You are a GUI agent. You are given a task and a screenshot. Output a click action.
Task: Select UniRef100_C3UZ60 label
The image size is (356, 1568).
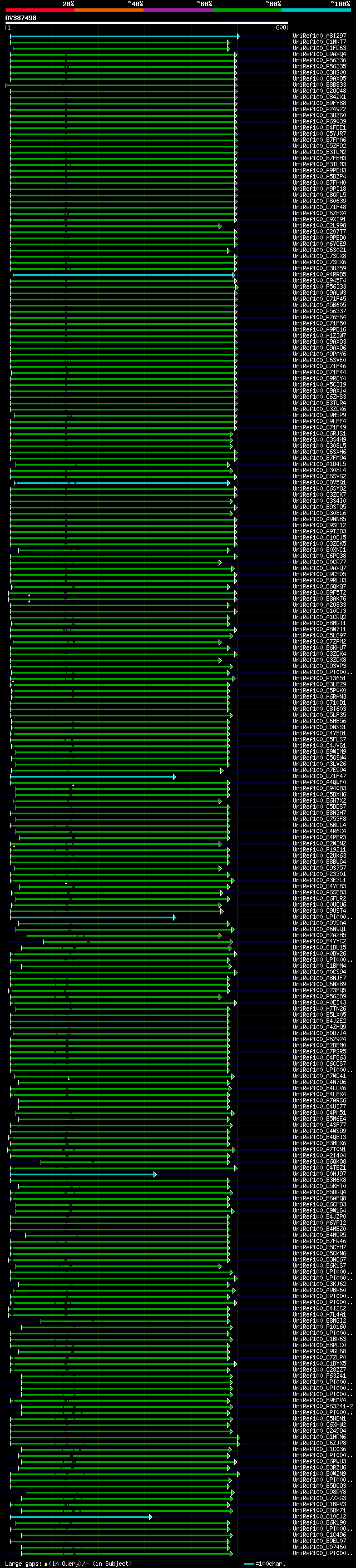click(319, 116)
